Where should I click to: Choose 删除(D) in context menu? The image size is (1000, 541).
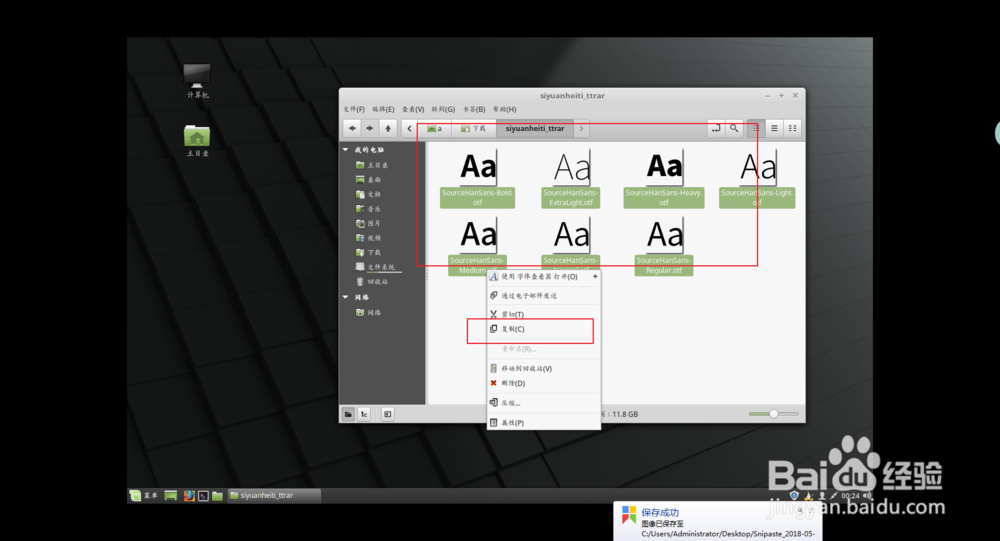coord(544,383)
